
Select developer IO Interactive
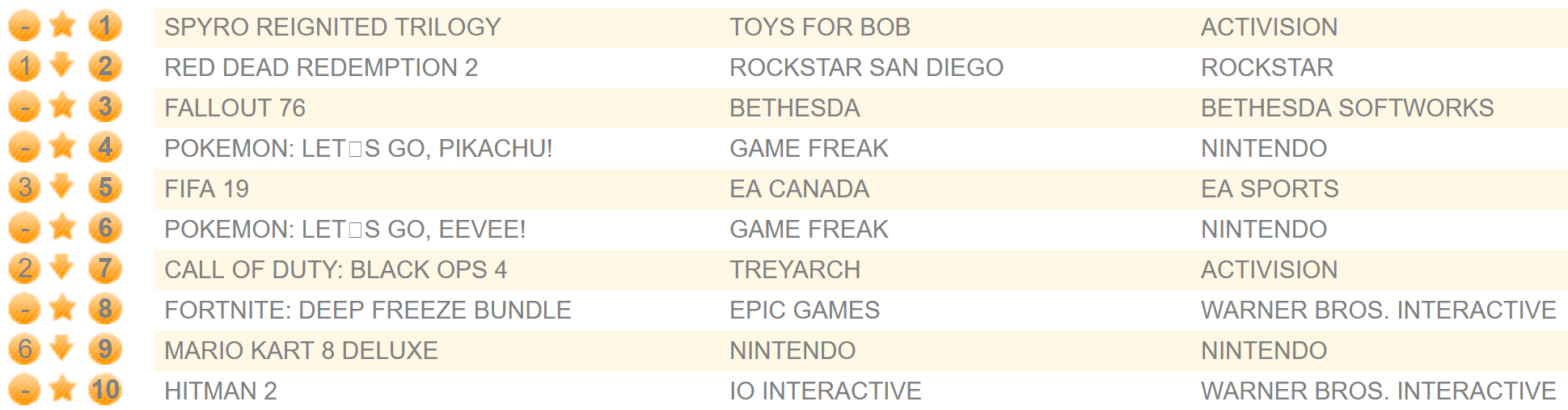click(x=825, y=391)
